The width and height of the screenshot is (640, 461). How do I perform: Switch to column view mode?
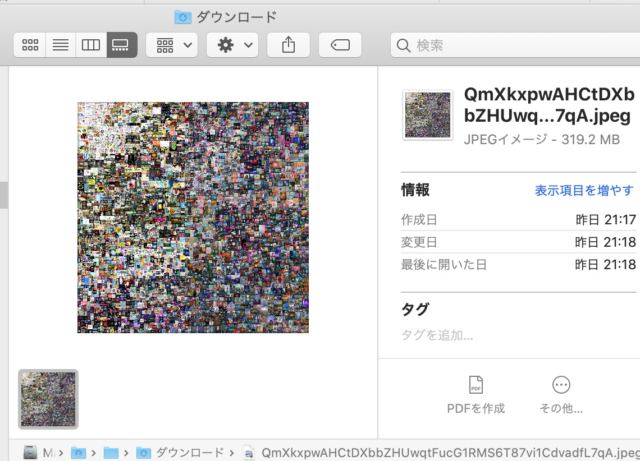tap(91, 45)
